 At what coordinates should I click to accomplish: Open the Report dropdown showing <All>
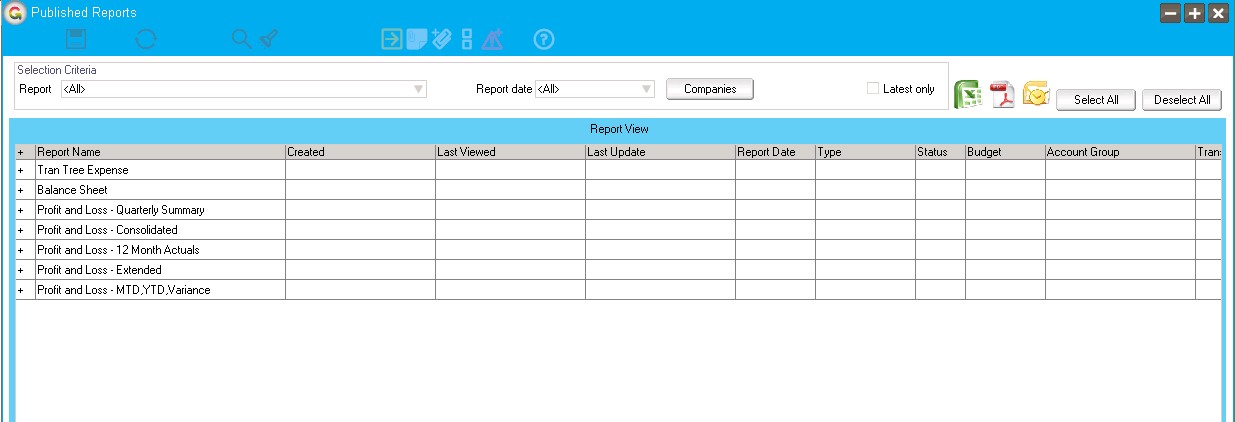243,89
